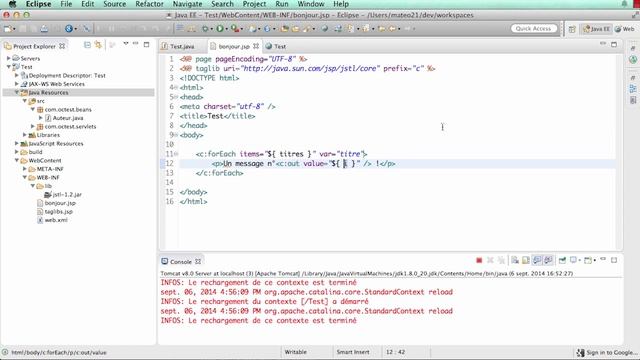Click the toolbar icon left of Debug
Viewport: 640px width, 360px height.
tap(191, 29)
